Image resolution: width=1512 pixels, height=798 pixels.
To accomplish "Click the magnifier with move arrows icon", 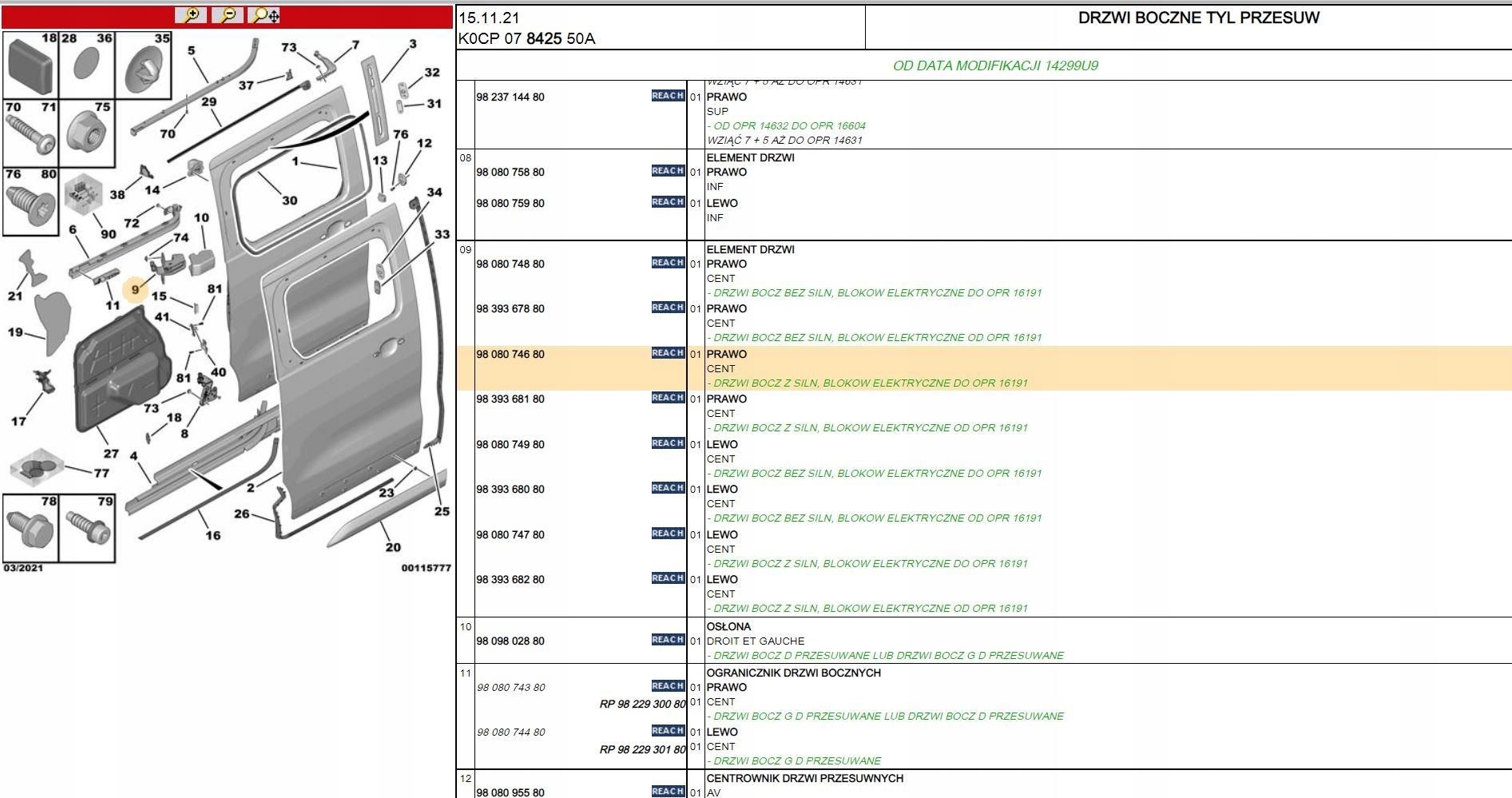I will coord(264,15).
